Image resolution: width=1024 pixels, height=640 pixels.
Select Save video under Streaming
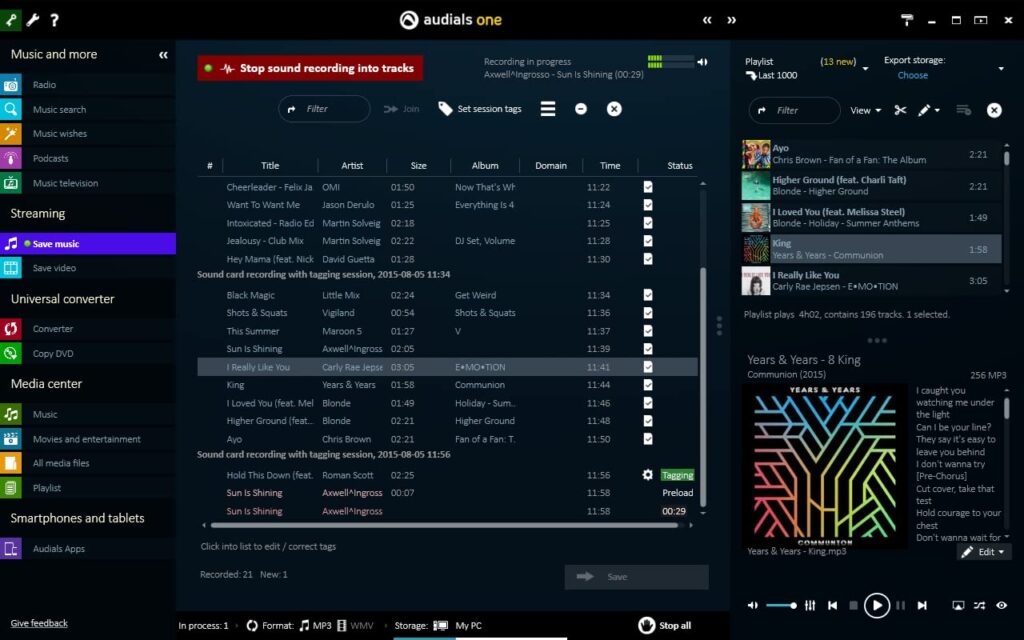click(54, 268)
